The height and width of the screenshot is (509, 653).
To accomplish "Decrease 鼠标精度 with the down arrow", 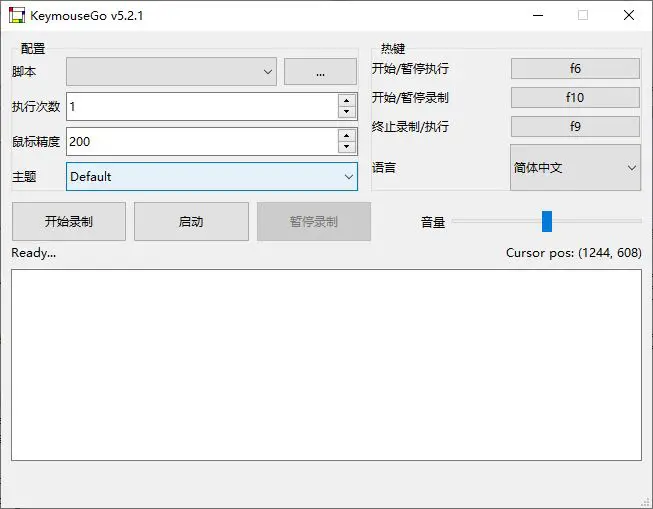I will pyautogui.click(x=346, y=147).
